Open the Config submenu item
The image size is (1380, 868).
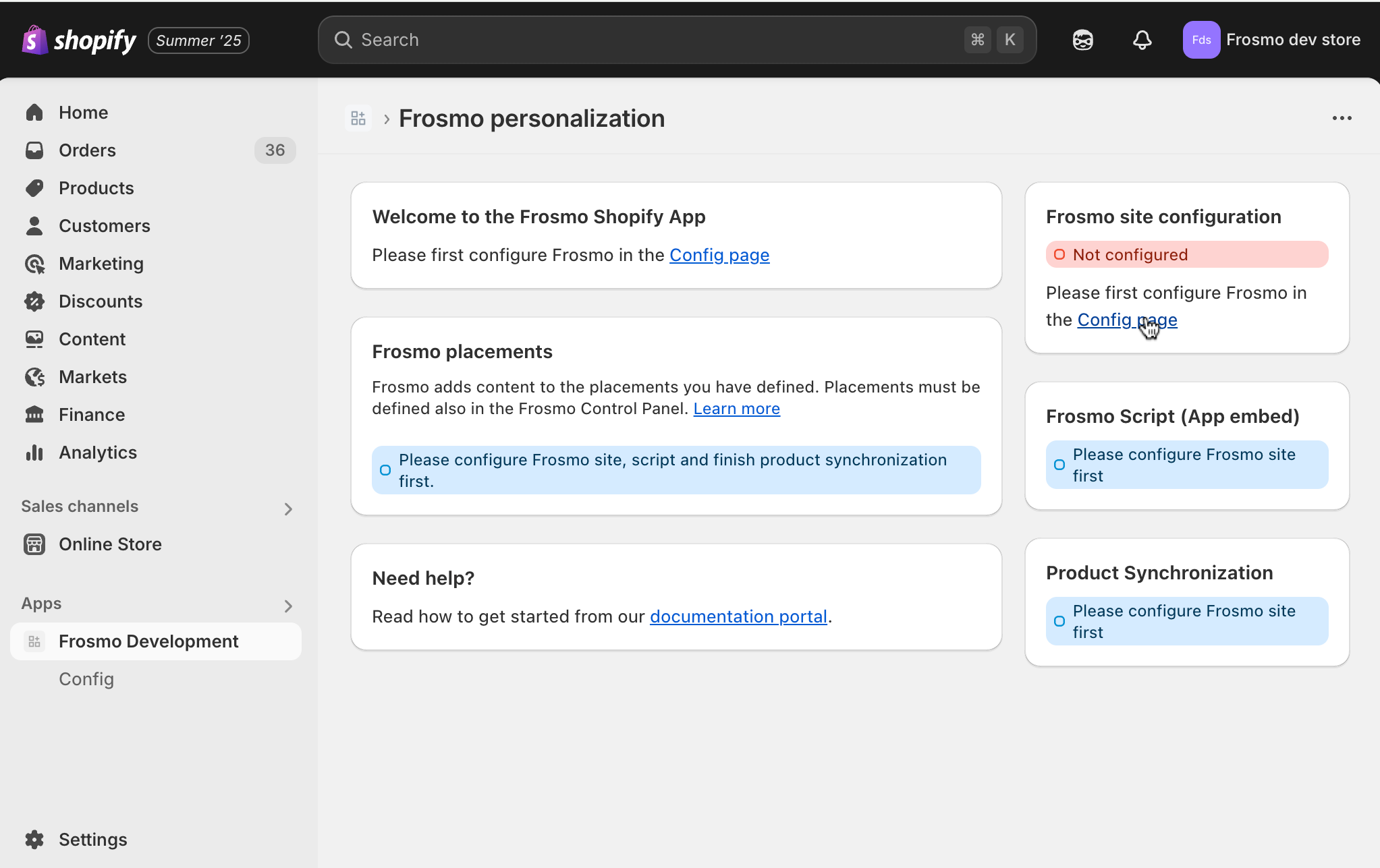(86, 679)
